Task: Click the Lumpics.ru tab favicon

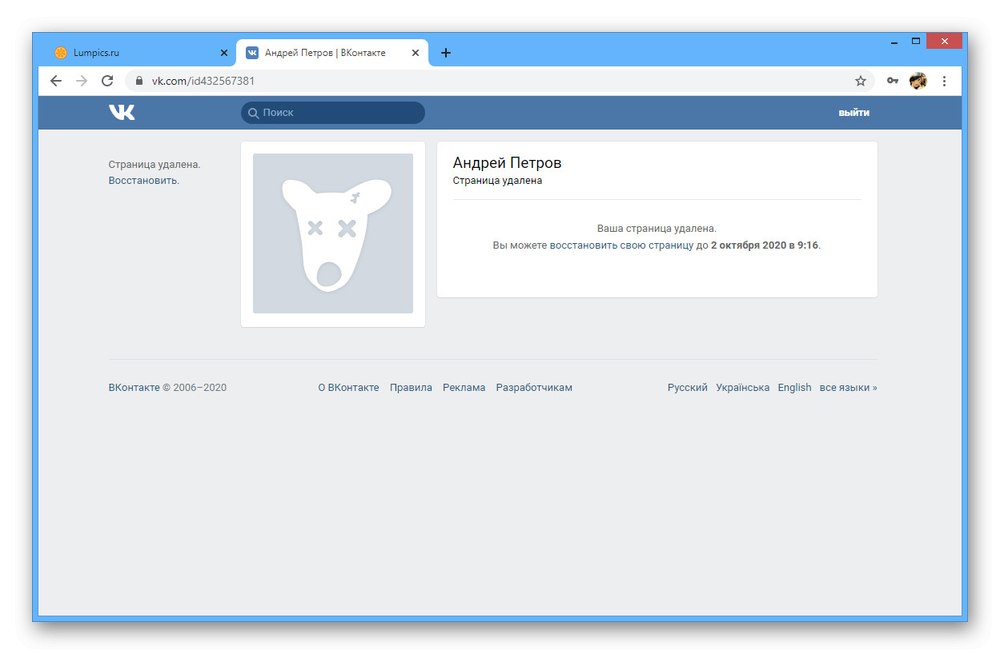Action: tap(61, 53)
